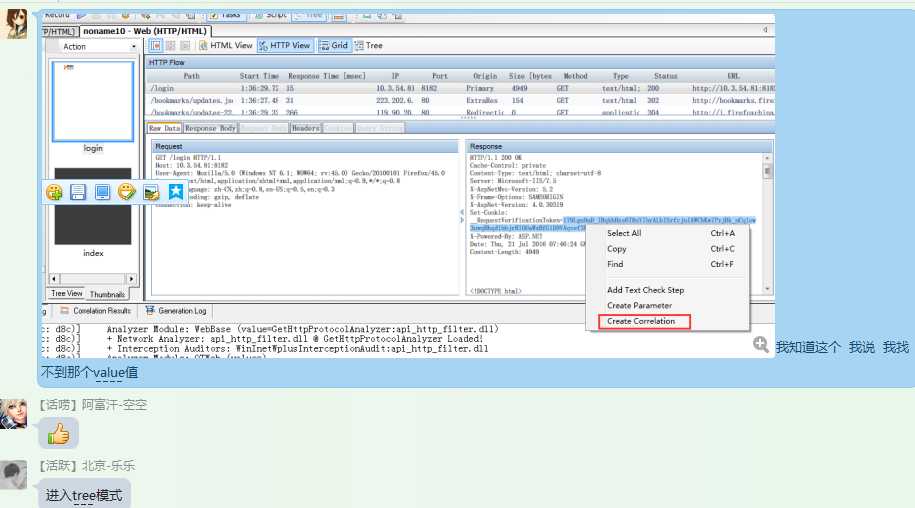Click the thumbnail panel right scroll arrow
Screen dimensions: 915x508
coord(131,279)
